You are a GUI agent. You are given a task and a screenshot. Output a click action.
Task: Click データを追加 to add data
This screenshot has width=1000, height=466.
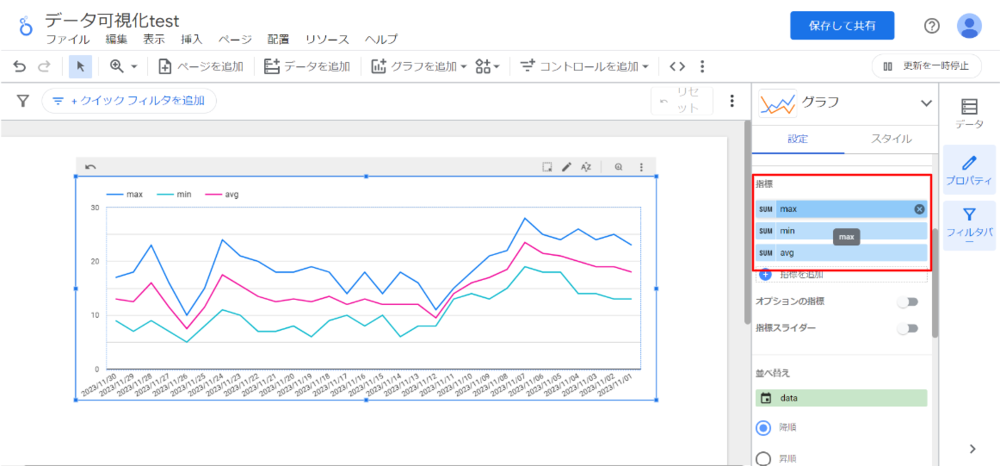click(307, 66)
